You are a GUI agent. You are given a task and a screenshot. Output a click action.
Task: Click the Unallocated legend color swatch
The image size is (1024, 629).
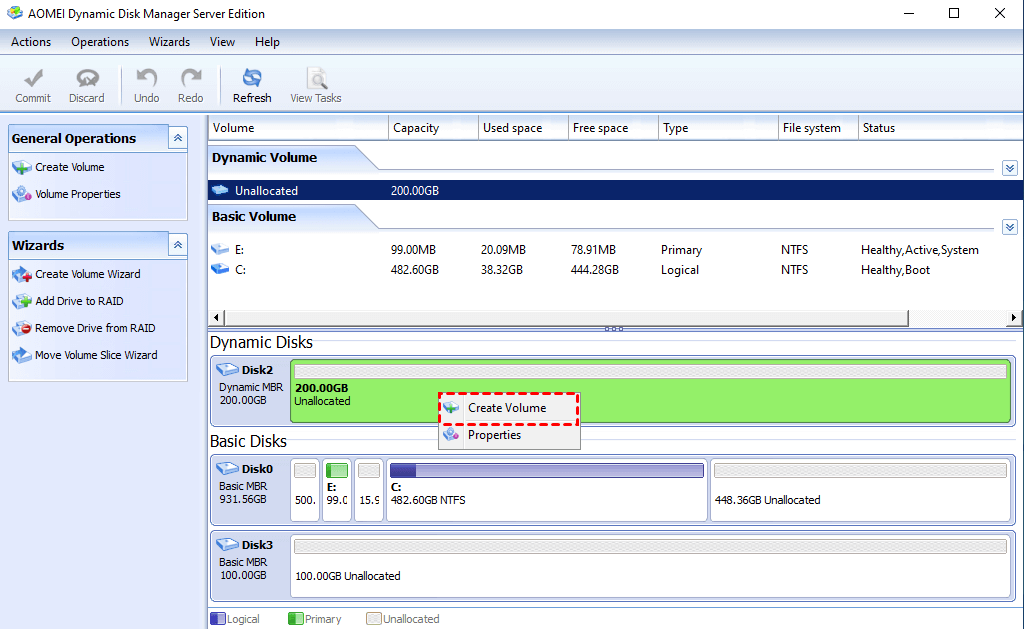point(374,619)
